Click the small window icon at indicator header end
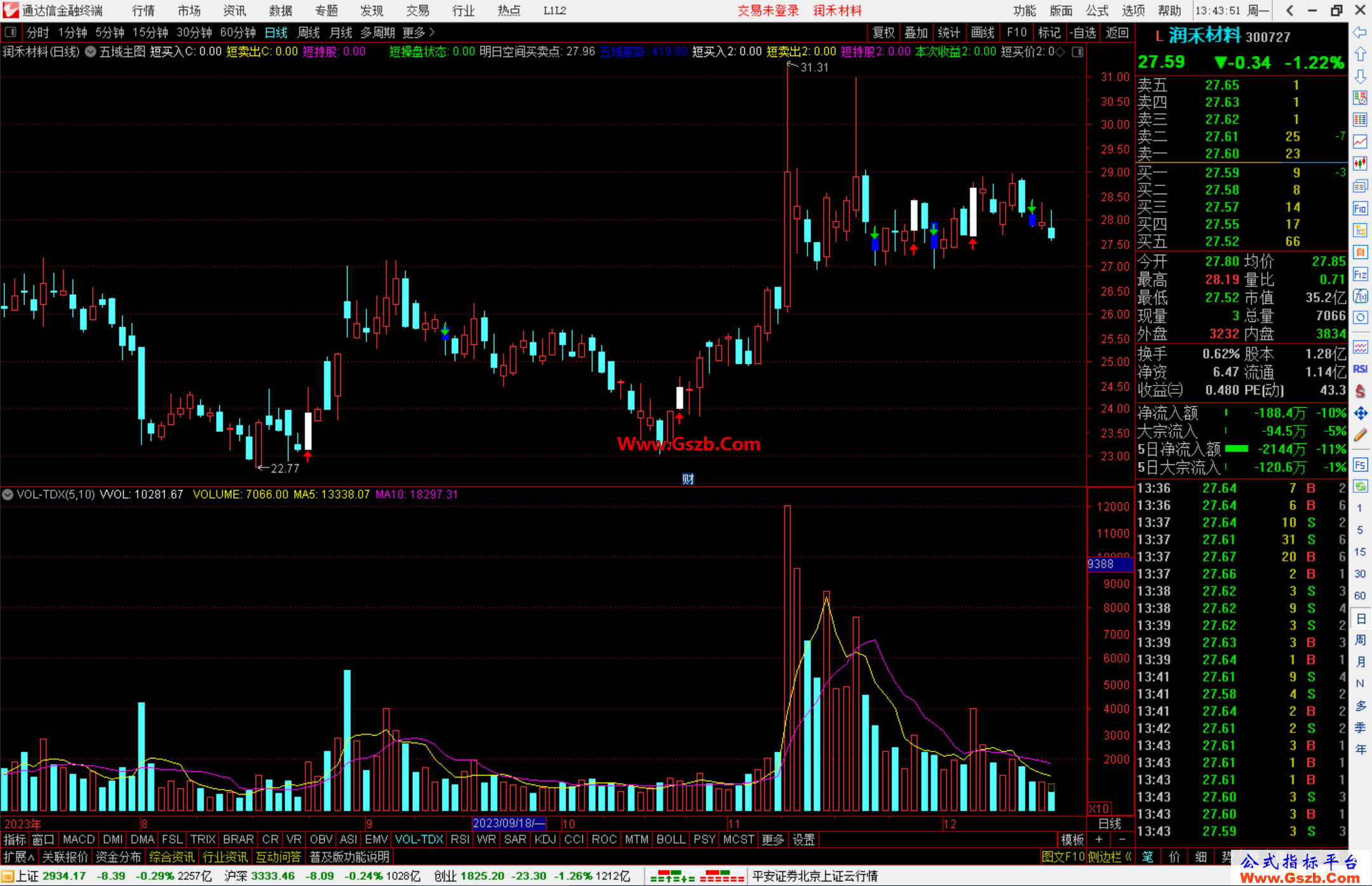 click(x=1078, y=51)
